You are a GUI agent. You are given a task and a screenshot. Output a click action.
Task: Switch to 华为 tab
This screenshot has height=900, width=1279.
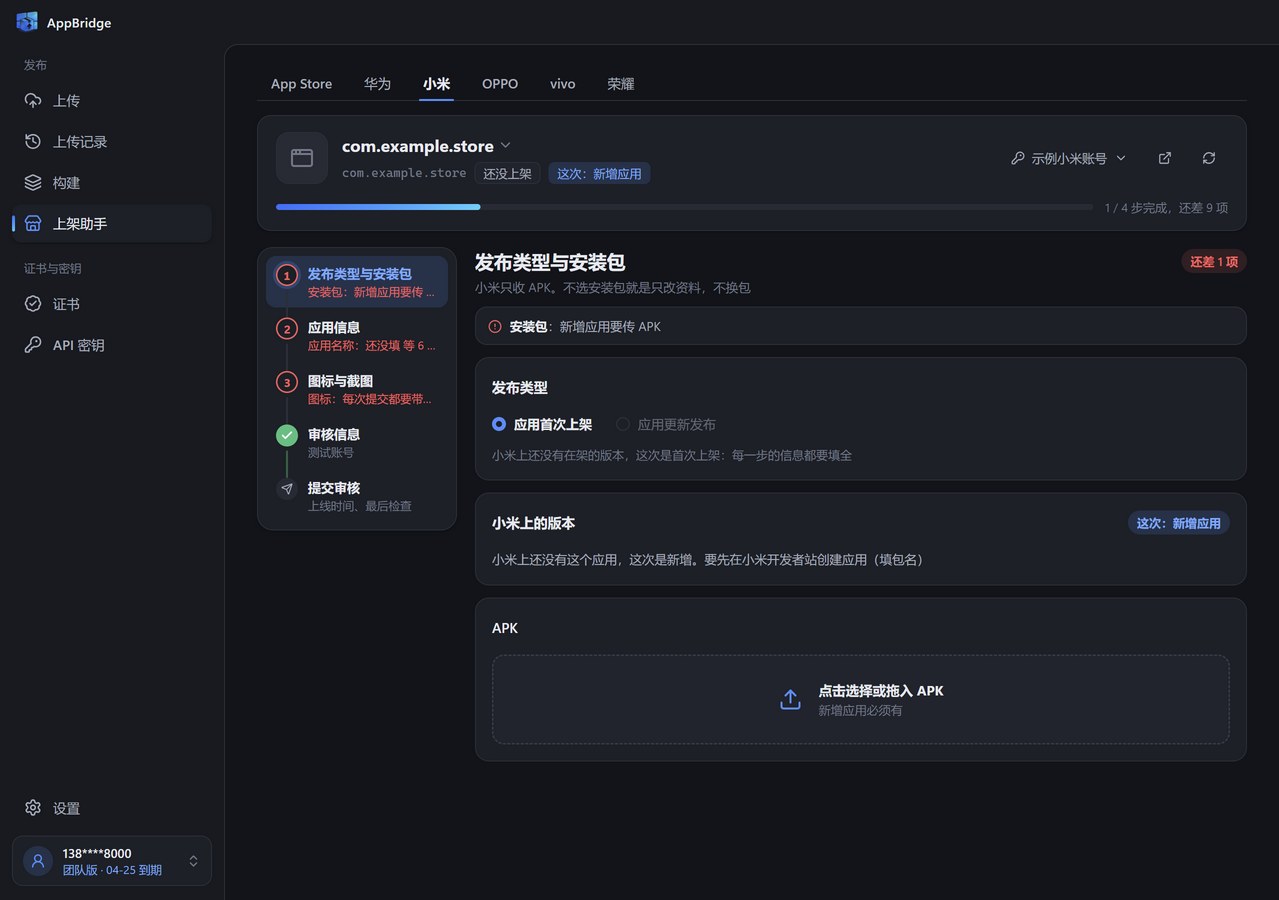pyautogui.click(x=377, y=84)
